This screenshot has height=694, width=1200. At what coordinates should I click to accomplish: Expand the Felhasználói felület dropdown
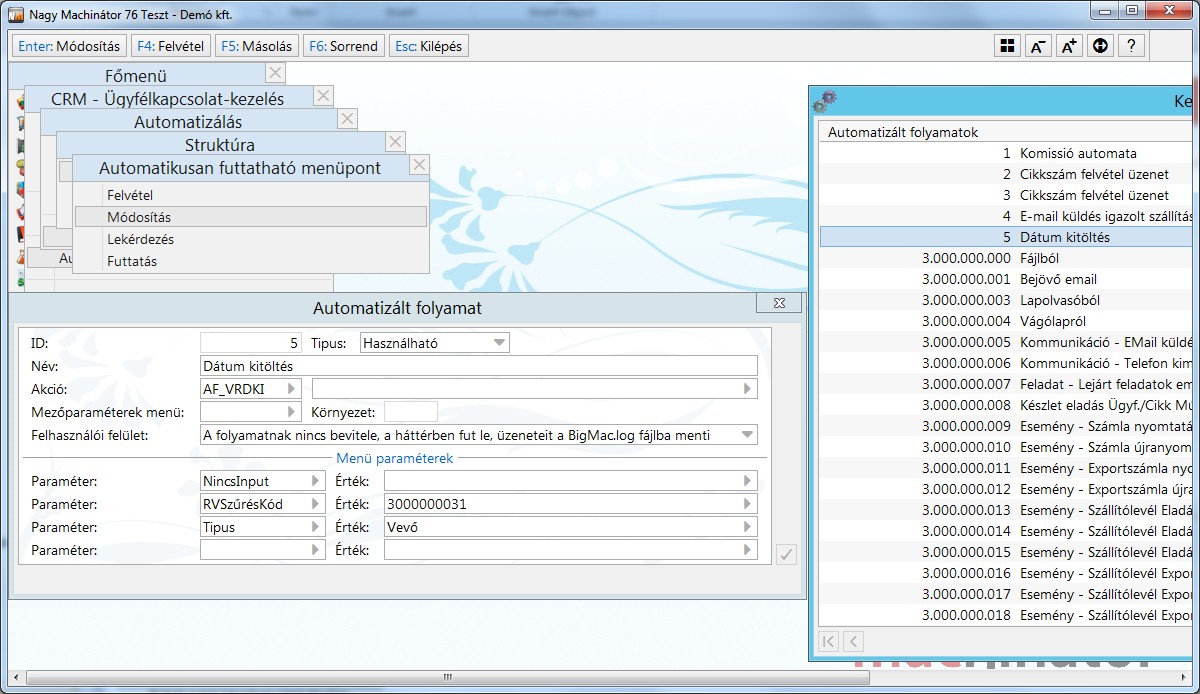point(747,435)
